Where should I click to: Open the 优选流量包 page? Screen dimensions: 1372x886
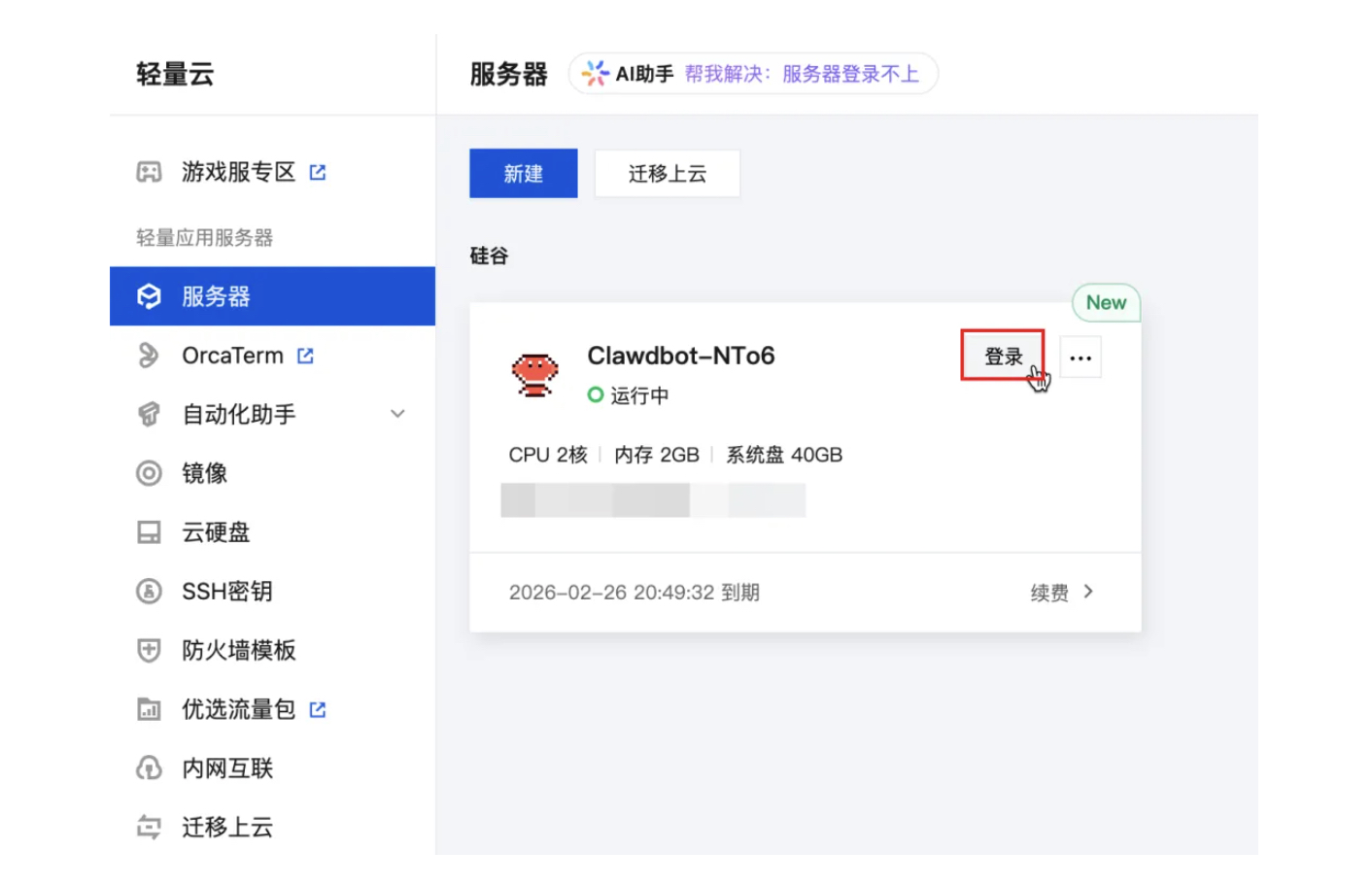[x=238, y=709]
